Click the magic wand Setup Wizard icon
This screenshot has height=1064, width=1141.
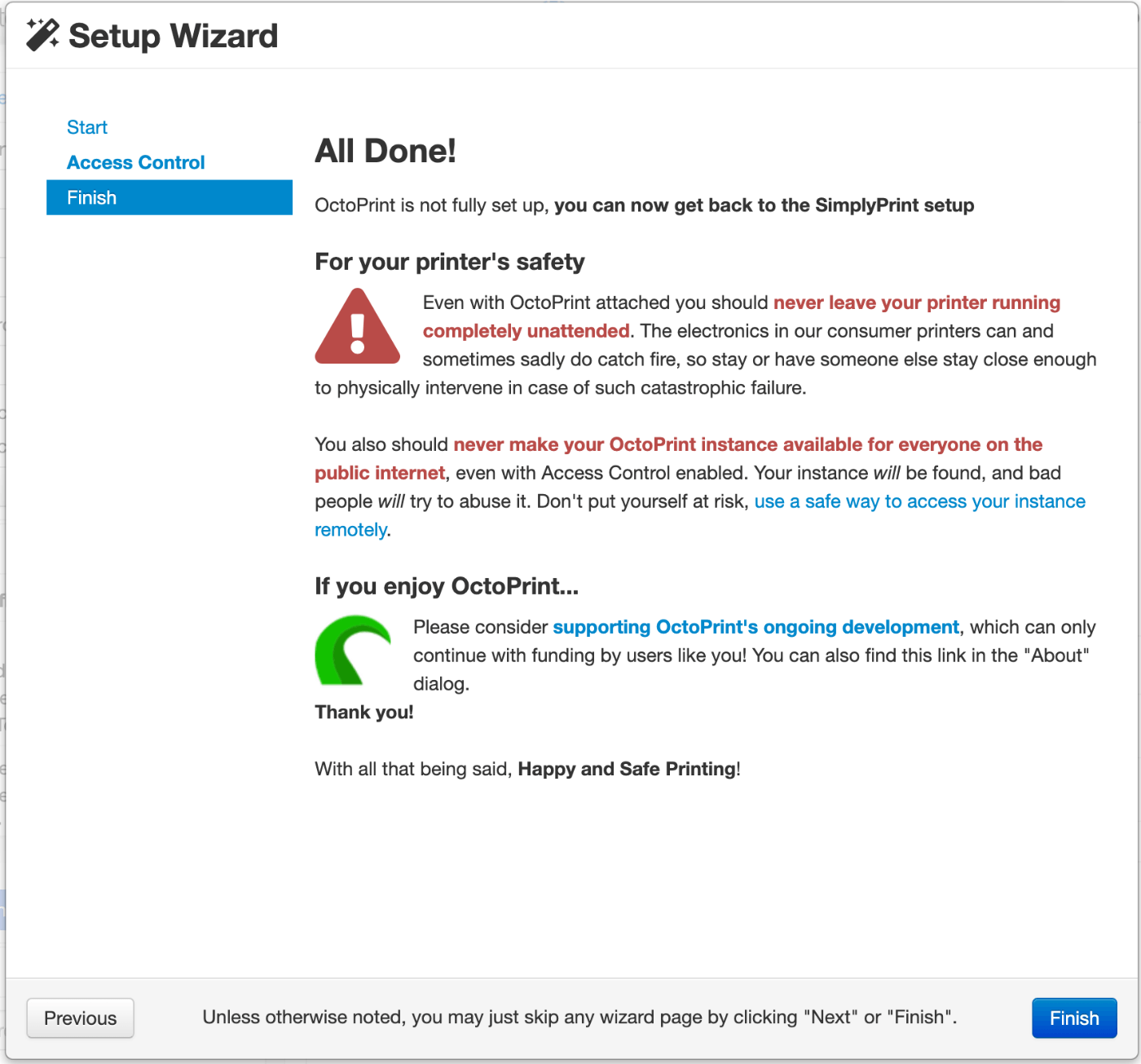coord(42,35)
